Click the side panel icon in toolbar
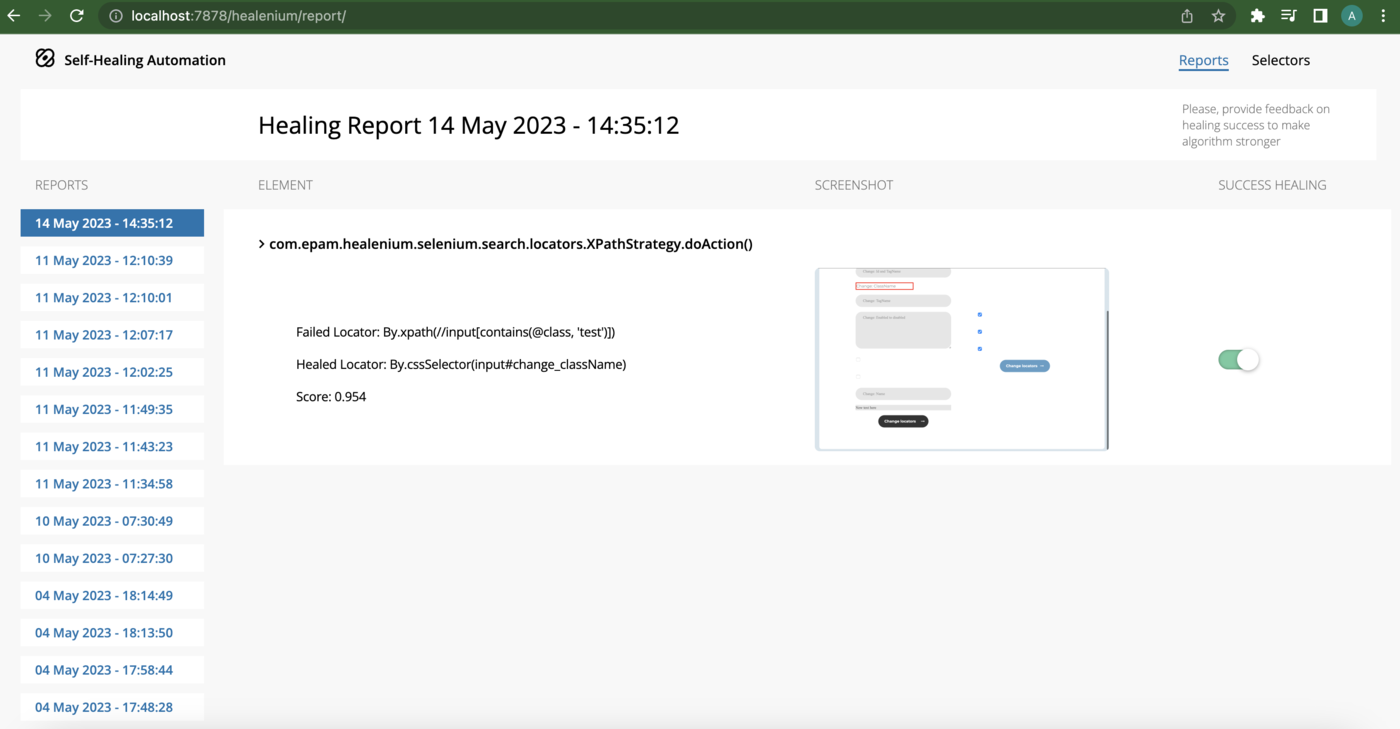 click(x=1319, y=15)
